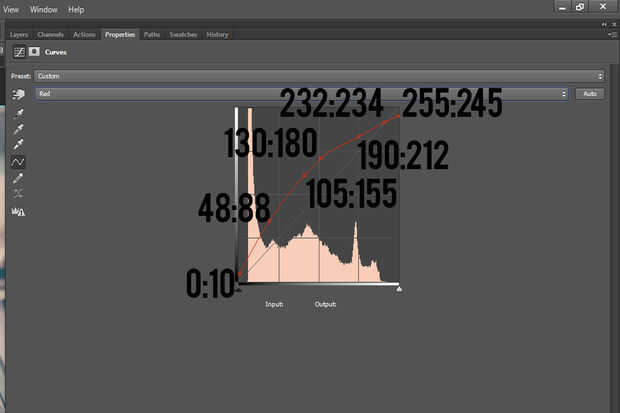This screenshot has width=620, height=413.
Task: Click the smooth curve values icon
Action: [18, 193]
